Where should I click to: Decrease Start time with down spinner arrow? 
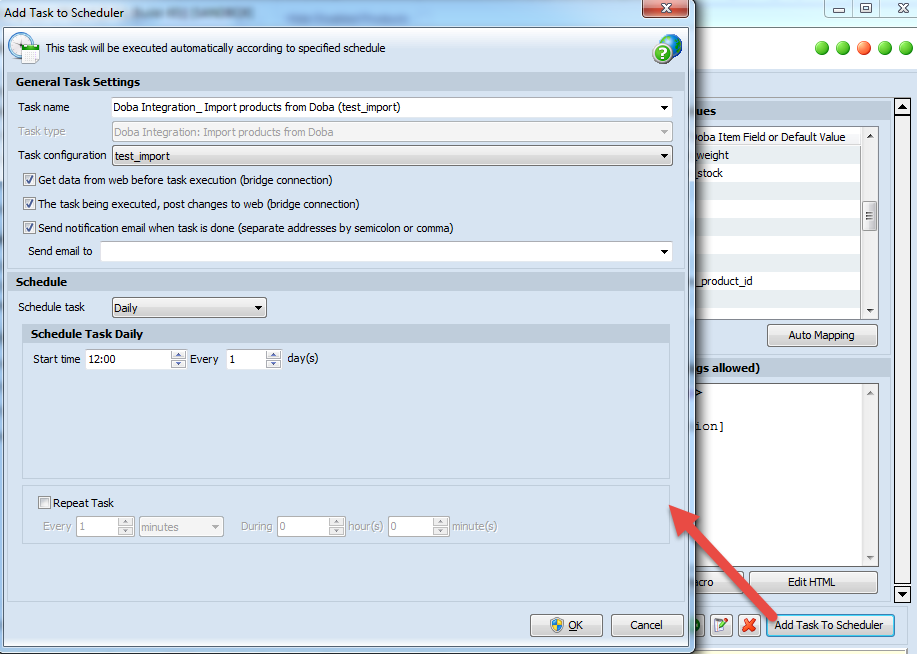click(x=178, y=364)
